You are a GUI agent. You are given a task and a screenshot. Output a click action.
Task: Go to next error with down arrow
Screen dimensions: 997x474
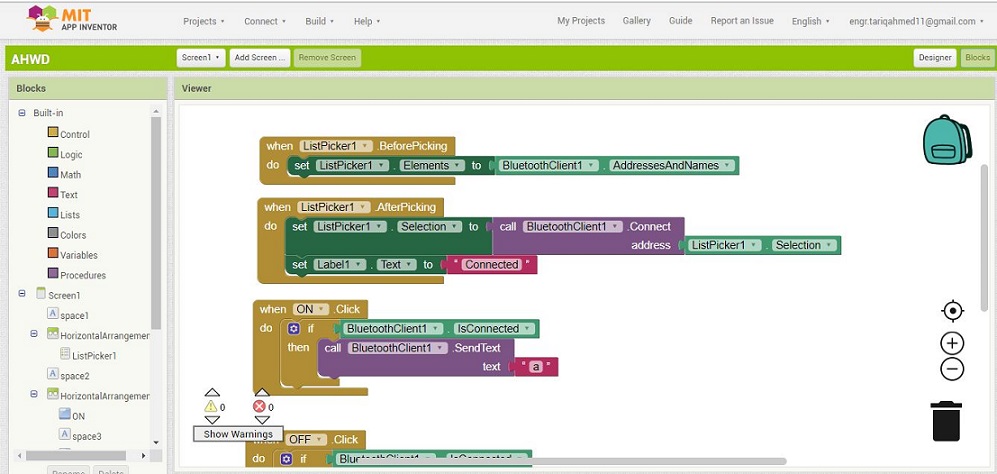pos(262,420)
